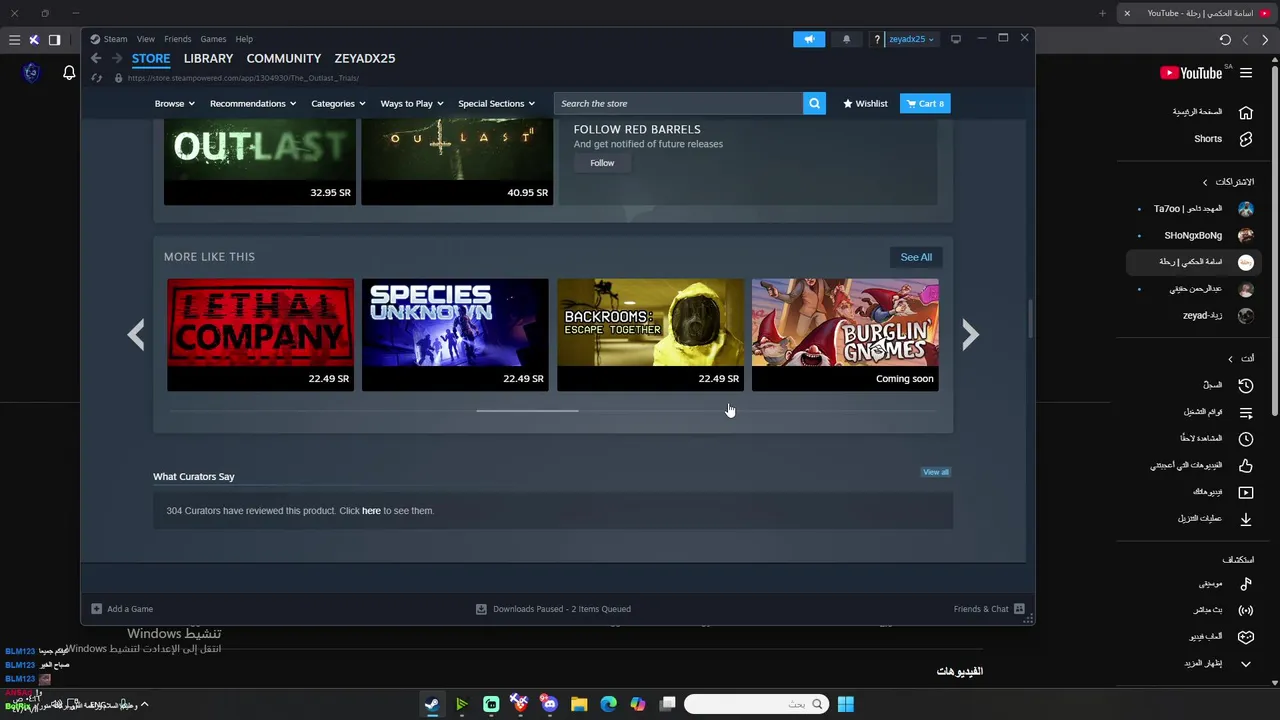This screenshot has width=1280, height=720.
Task: Click the Steam search magnifier button
Action: [x=814, y=103]
